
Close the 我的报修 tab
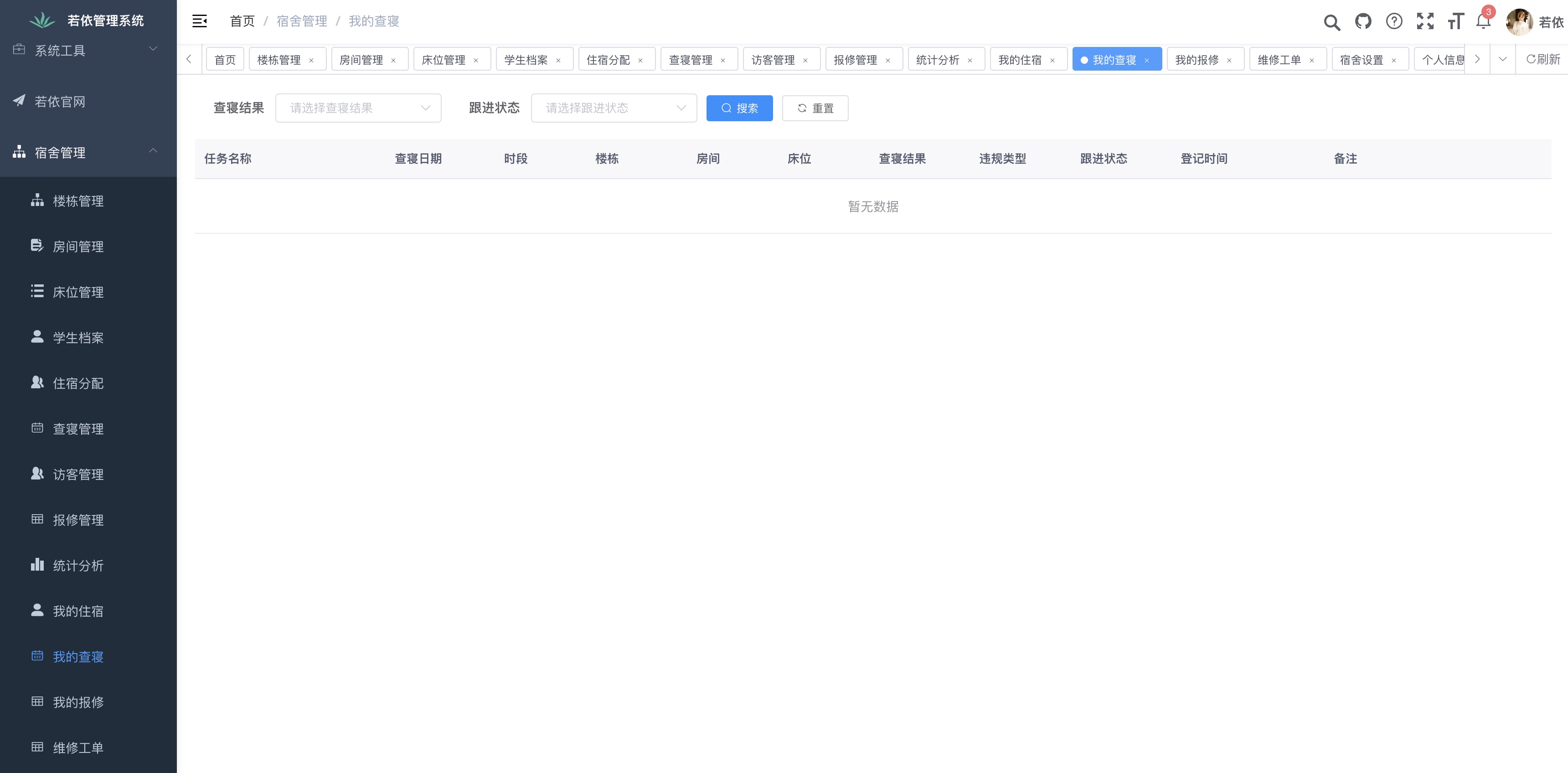[1230, 60]
